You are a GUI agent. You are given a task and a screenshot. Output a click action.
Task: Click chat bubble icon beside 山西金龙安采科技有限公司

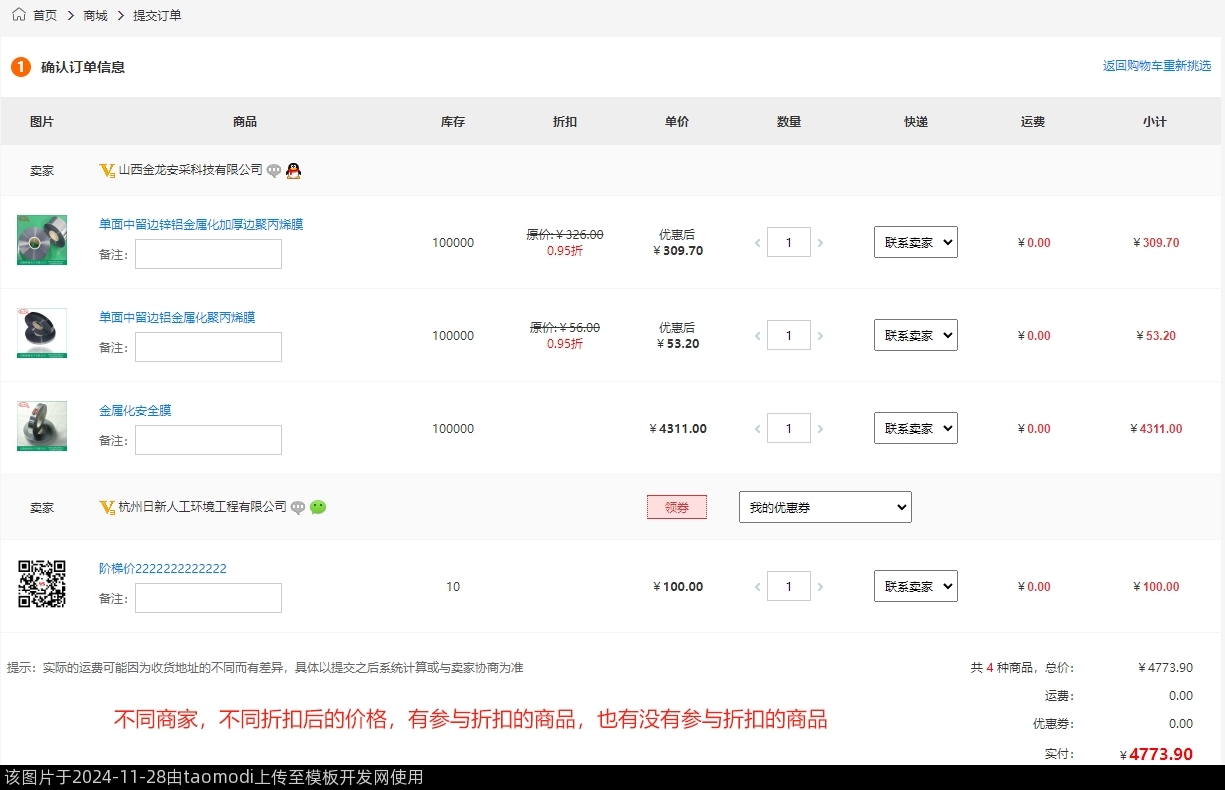(x=274, y=171)
